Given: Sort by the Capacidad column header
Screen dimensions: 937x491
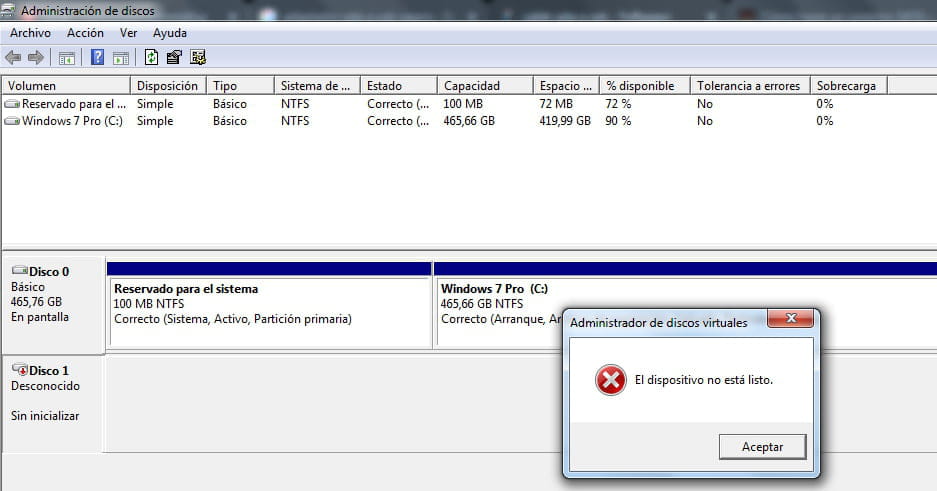Looking at the screenshot, I should [x=485, y=85].
